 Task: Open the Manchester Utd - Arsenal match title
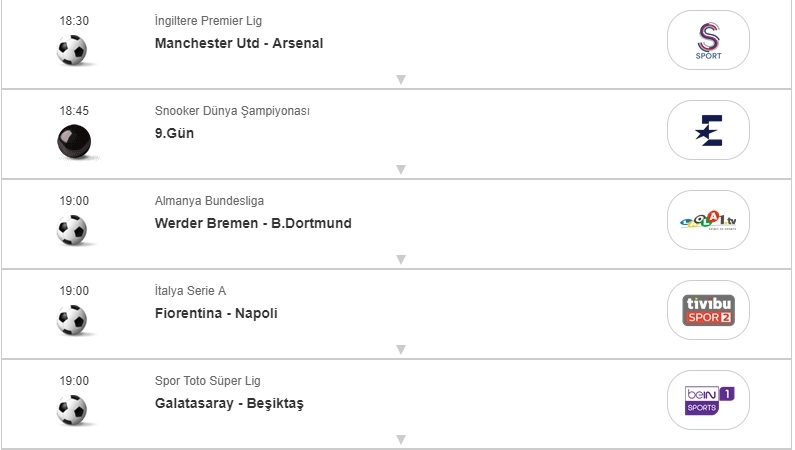[x=239, y=43]
